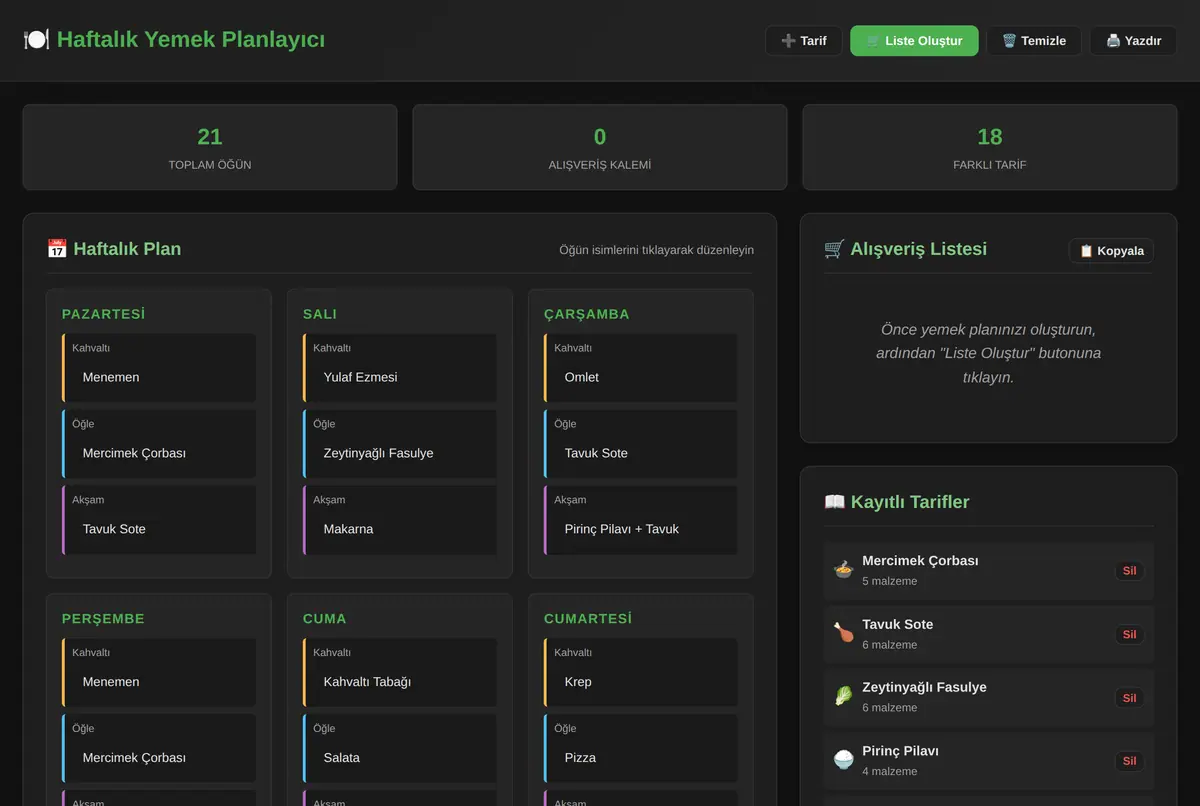Edit Pazartesi breakfast field containing Menemen
The image size is (1200, 806).
click(x=159, y=377)
